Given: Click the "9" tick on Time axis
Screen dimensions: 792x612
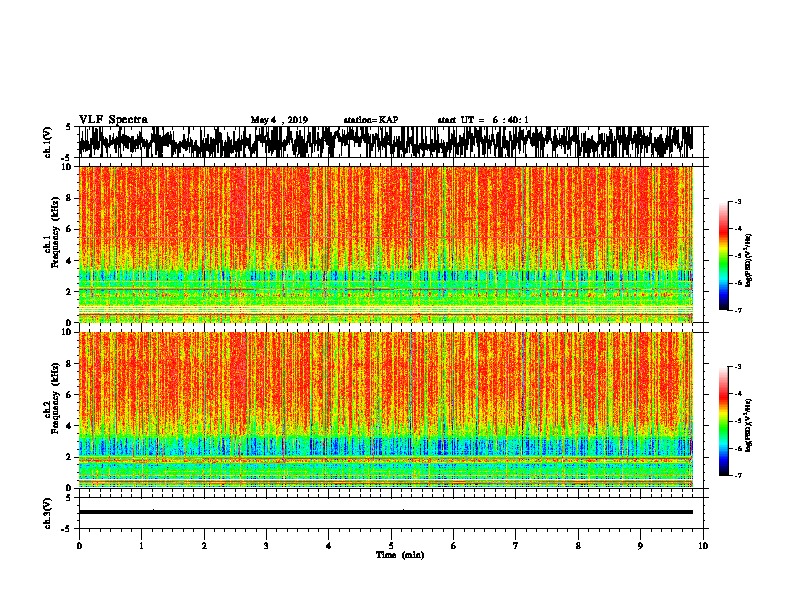Looking at the screenshot, I should tap(640, 546).
